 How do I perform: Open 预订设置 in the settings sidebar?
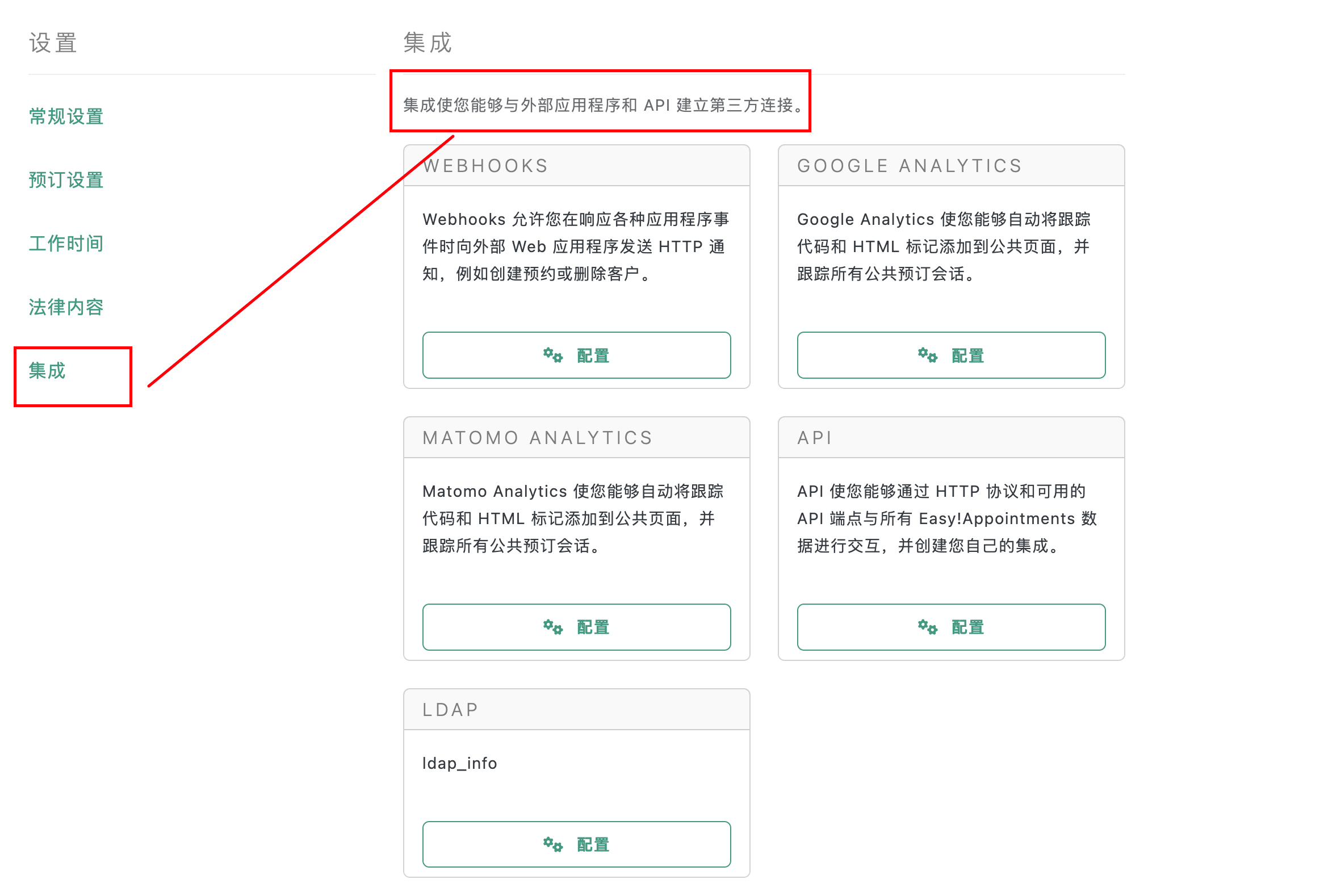click(x=66, y=180)
